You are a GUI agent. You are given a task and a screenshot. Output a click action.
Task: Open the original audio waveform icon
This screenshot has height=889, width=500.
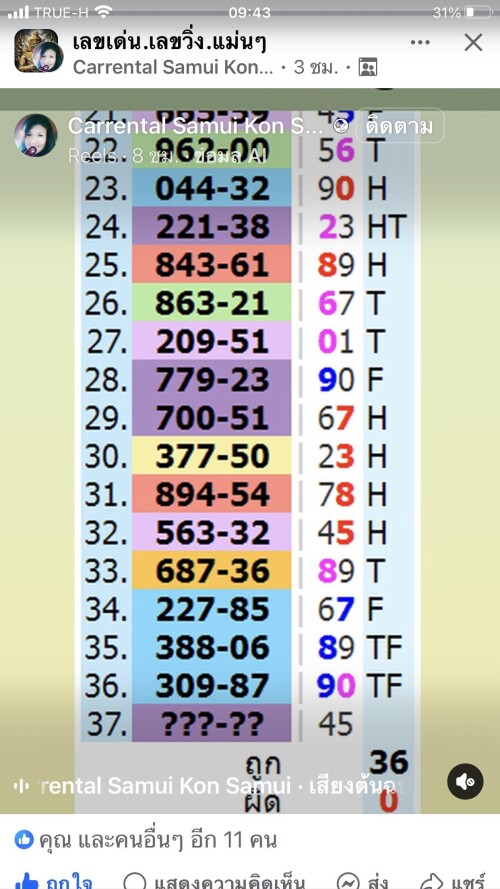point(21,786)
